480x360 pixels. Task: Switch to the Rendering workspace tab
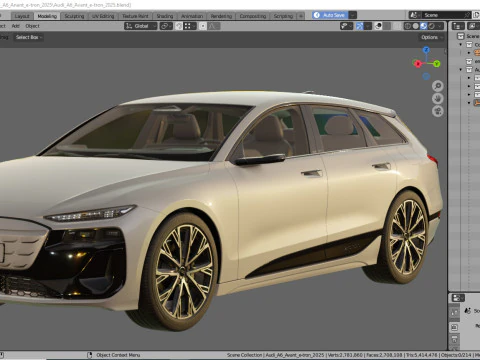(221, 16)
